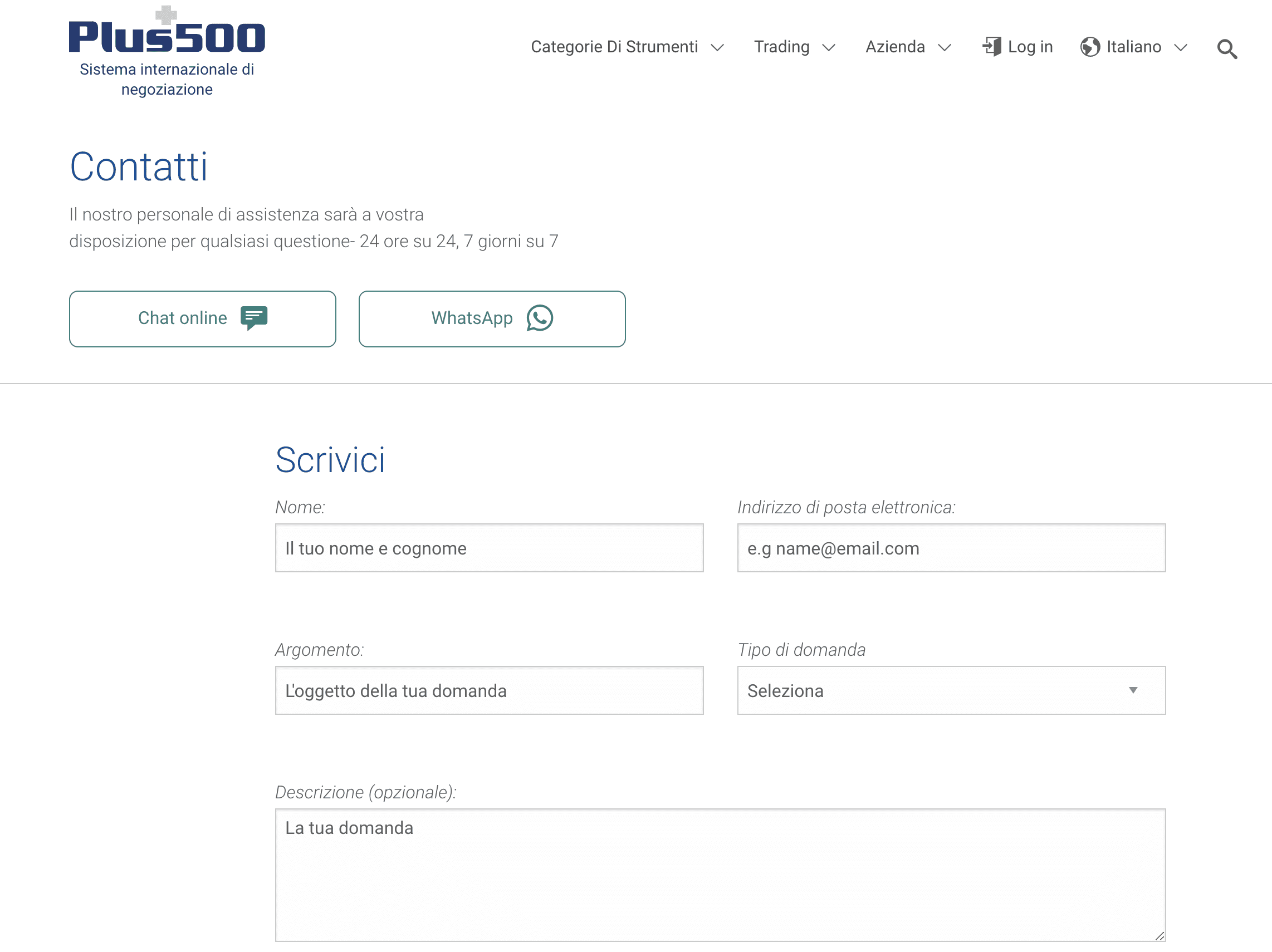Open the Italiano language selector
Image resolution: width=1272 pixels, height=952 pixels.
tap(1133, 47)
